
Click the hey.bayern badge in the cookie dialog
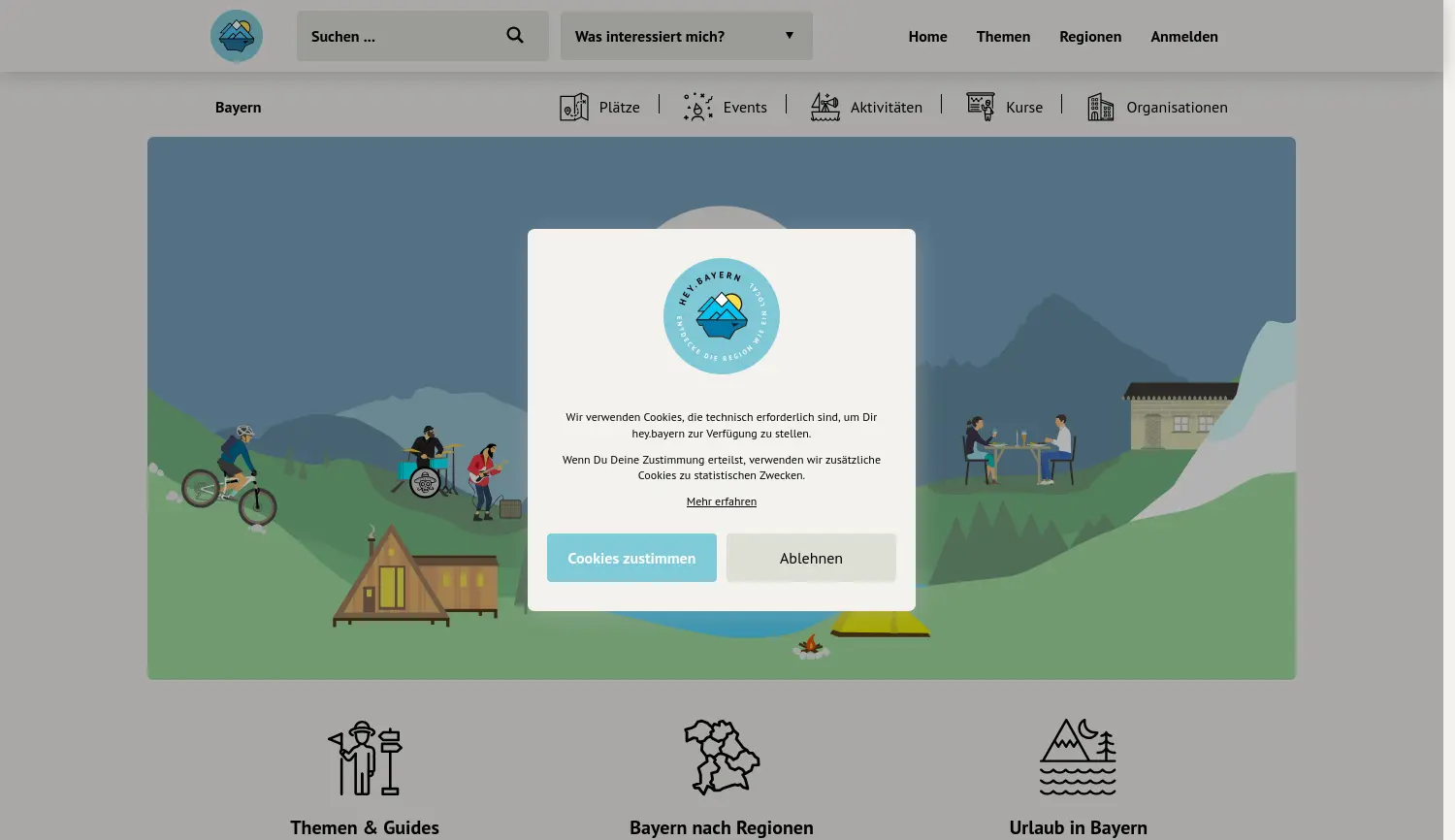click(x=722, y=316)
